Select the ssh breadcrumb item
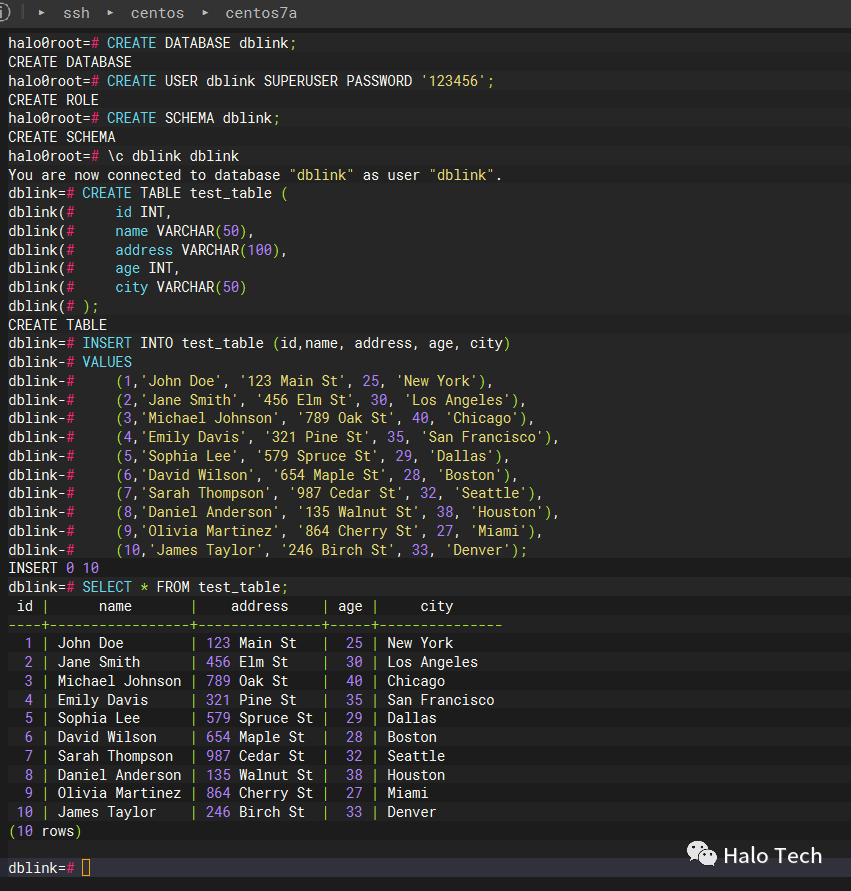The image size is (851, 891). pos(76,13)
